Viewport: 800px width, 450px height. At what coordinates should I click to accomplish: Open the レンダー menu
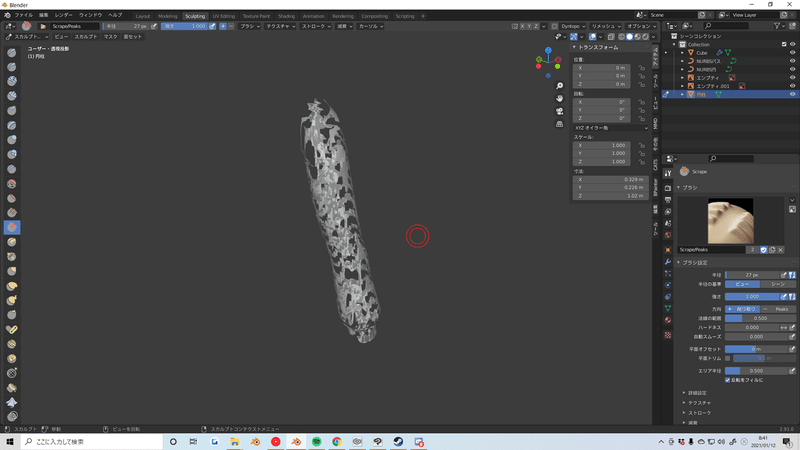63,15
